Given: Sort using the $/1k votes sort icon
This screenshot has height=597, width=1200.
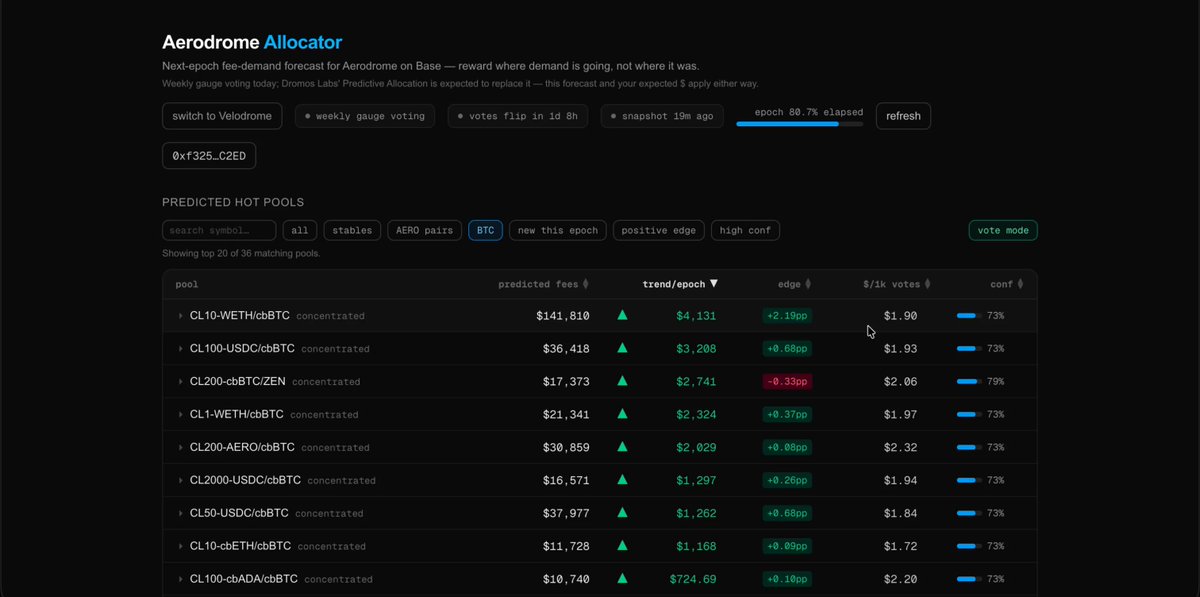Looking at the screenshot, I should coord(927,284).
